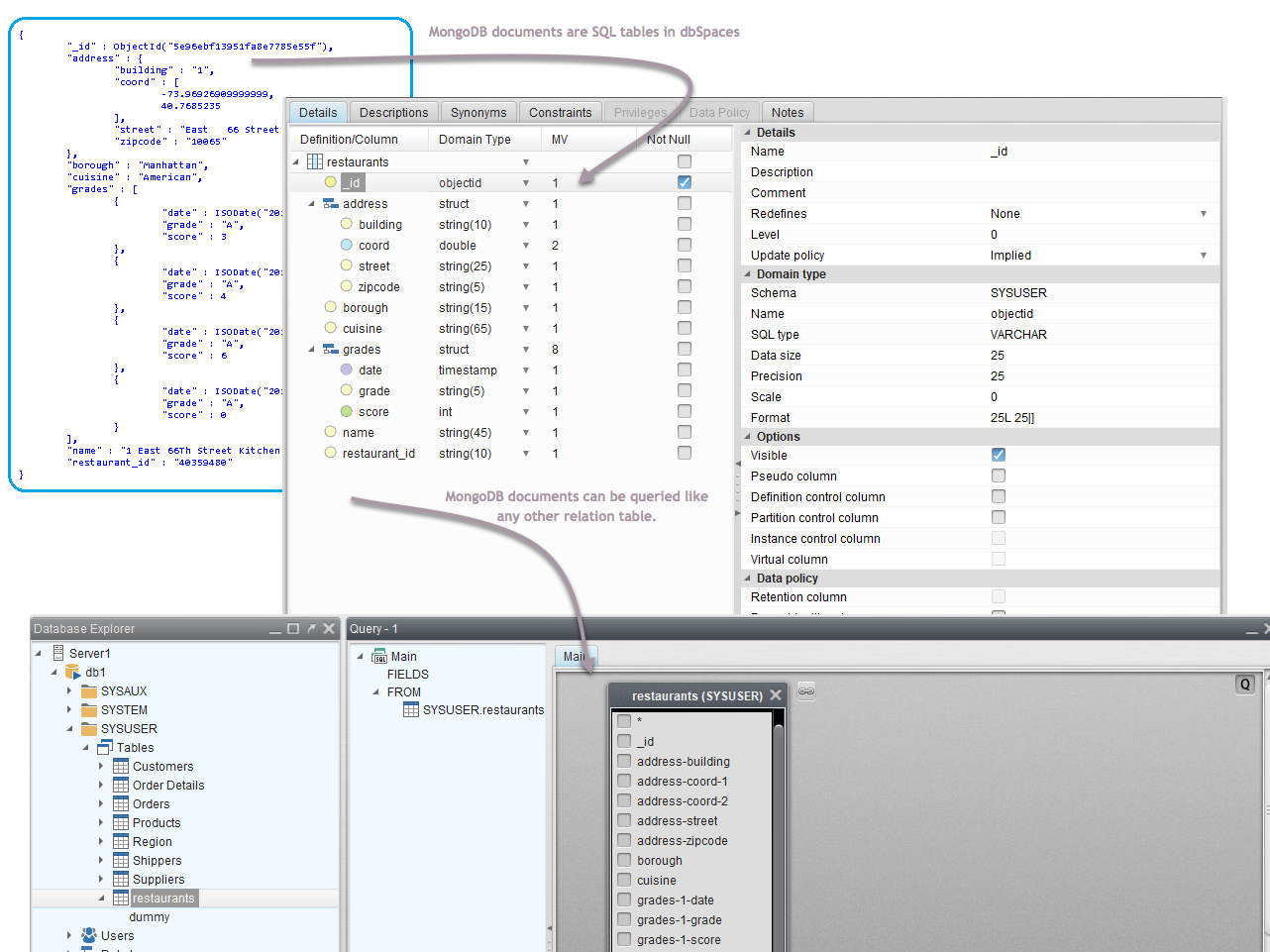Expand the SYSTEM schema folder
Viewport: 1270px width, 952px height.
click(x=69, y=710)
